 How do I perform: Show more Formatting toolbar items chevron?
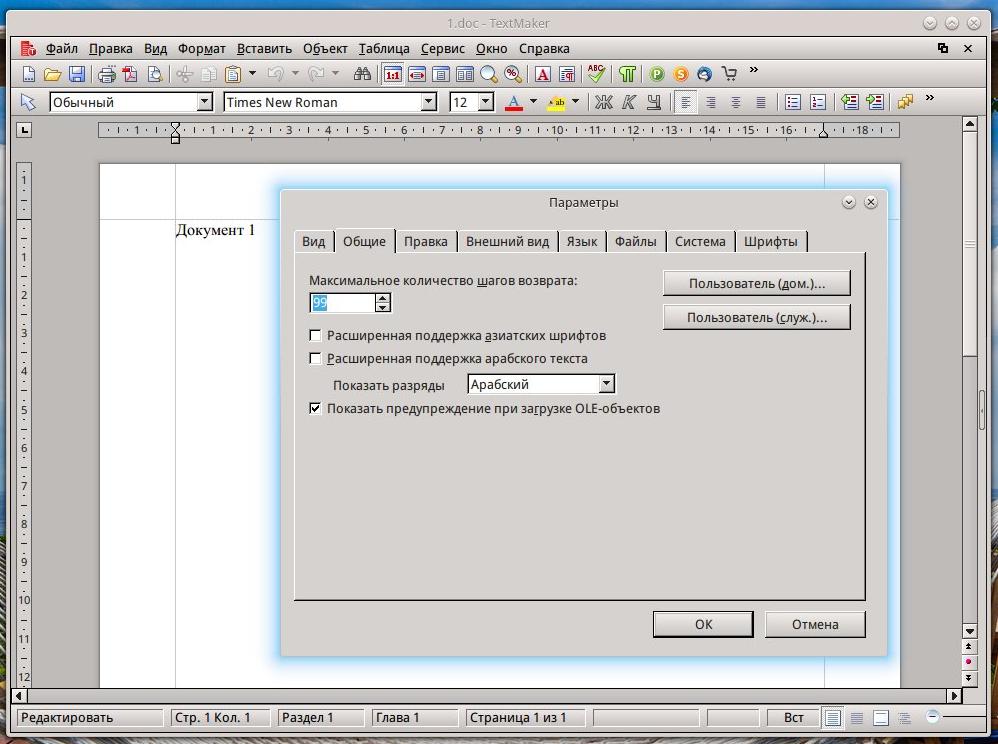click(930, 98)
